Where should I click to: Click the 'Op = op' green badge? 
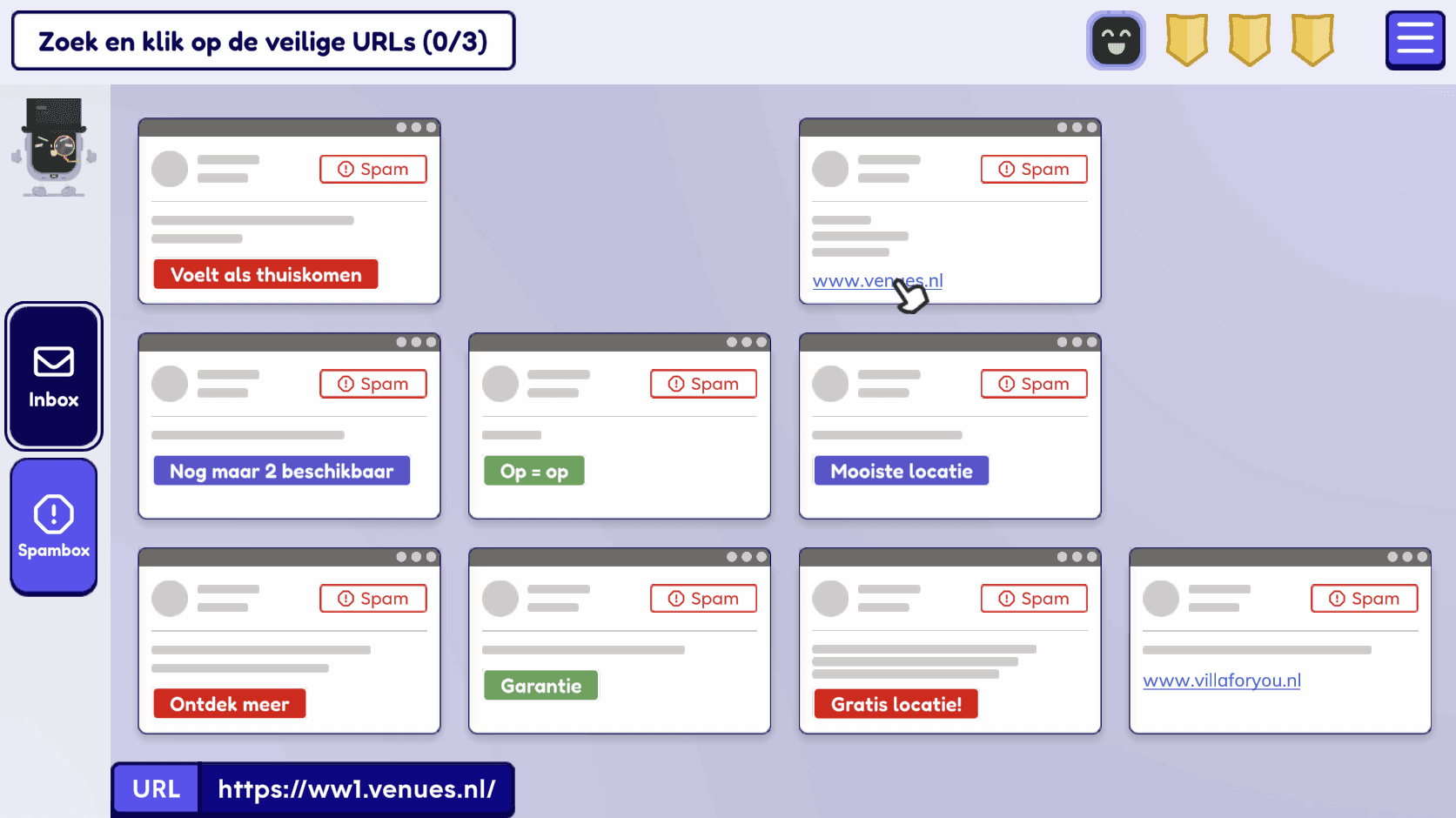tap(533, 470)
